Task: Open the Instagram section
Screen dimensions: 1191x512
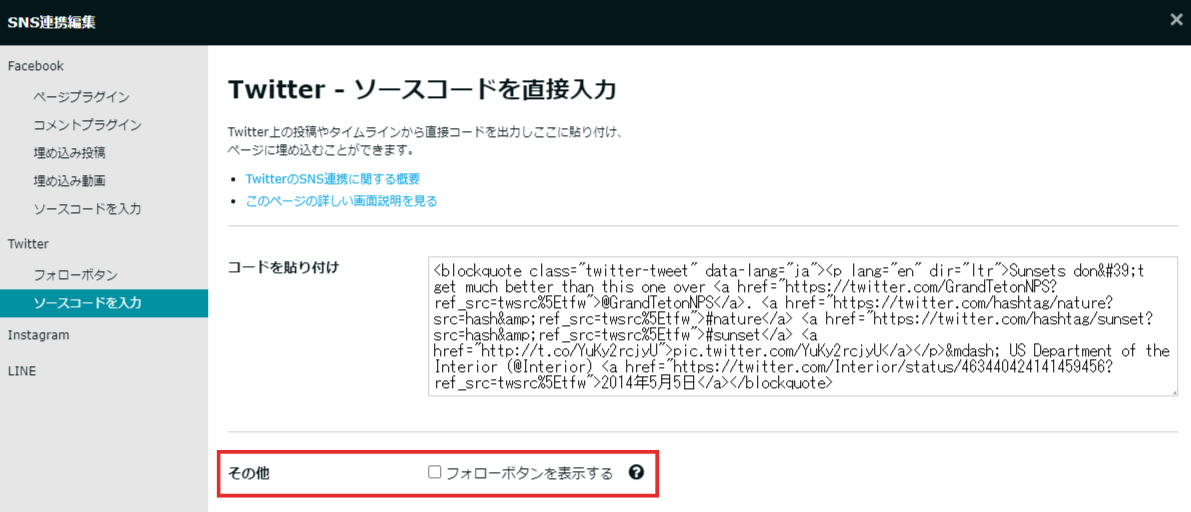Action: [x=39, y=335]
